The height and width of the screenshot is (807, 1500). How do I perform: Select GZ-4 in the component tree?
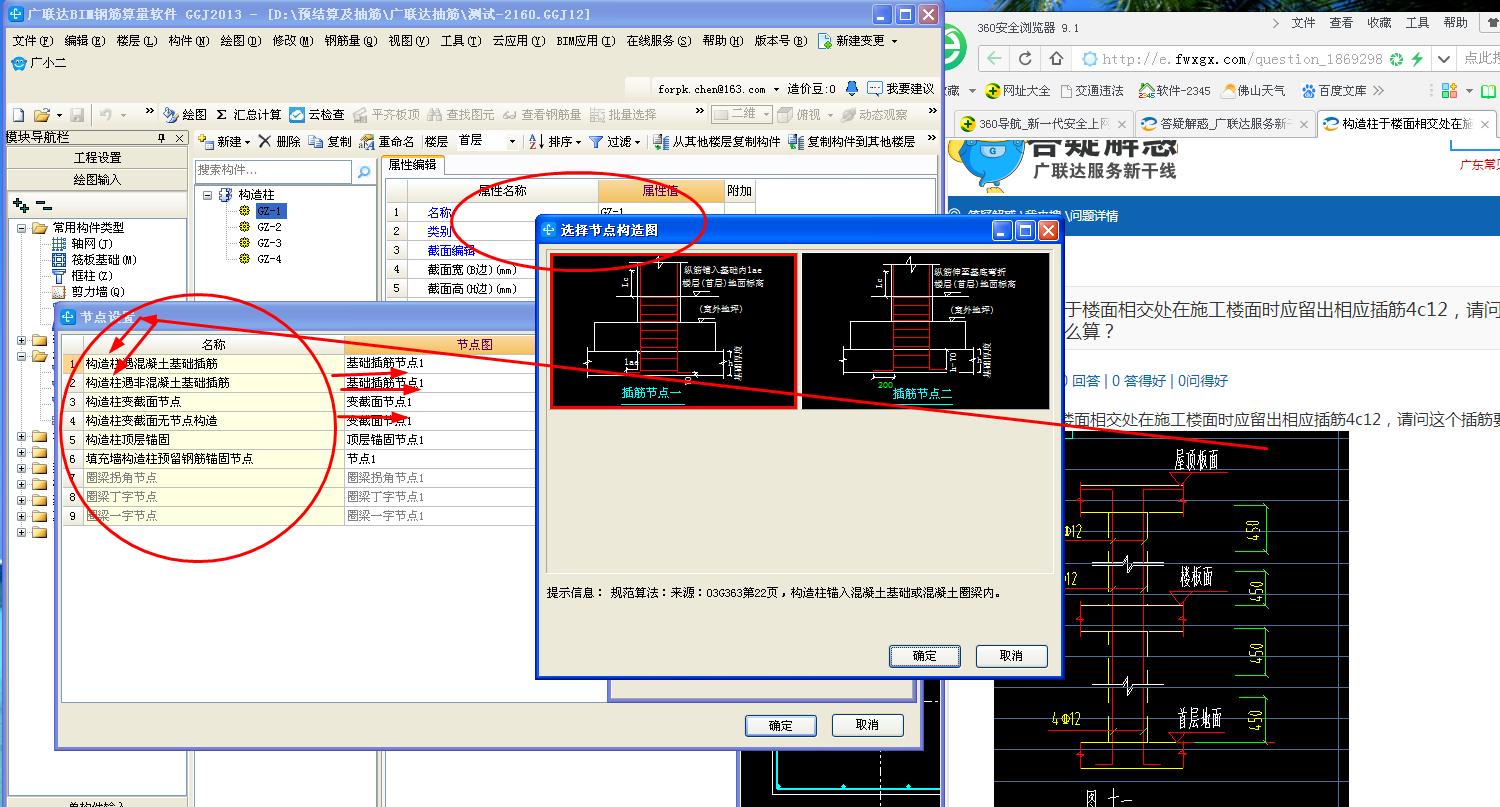click(269, 259)
